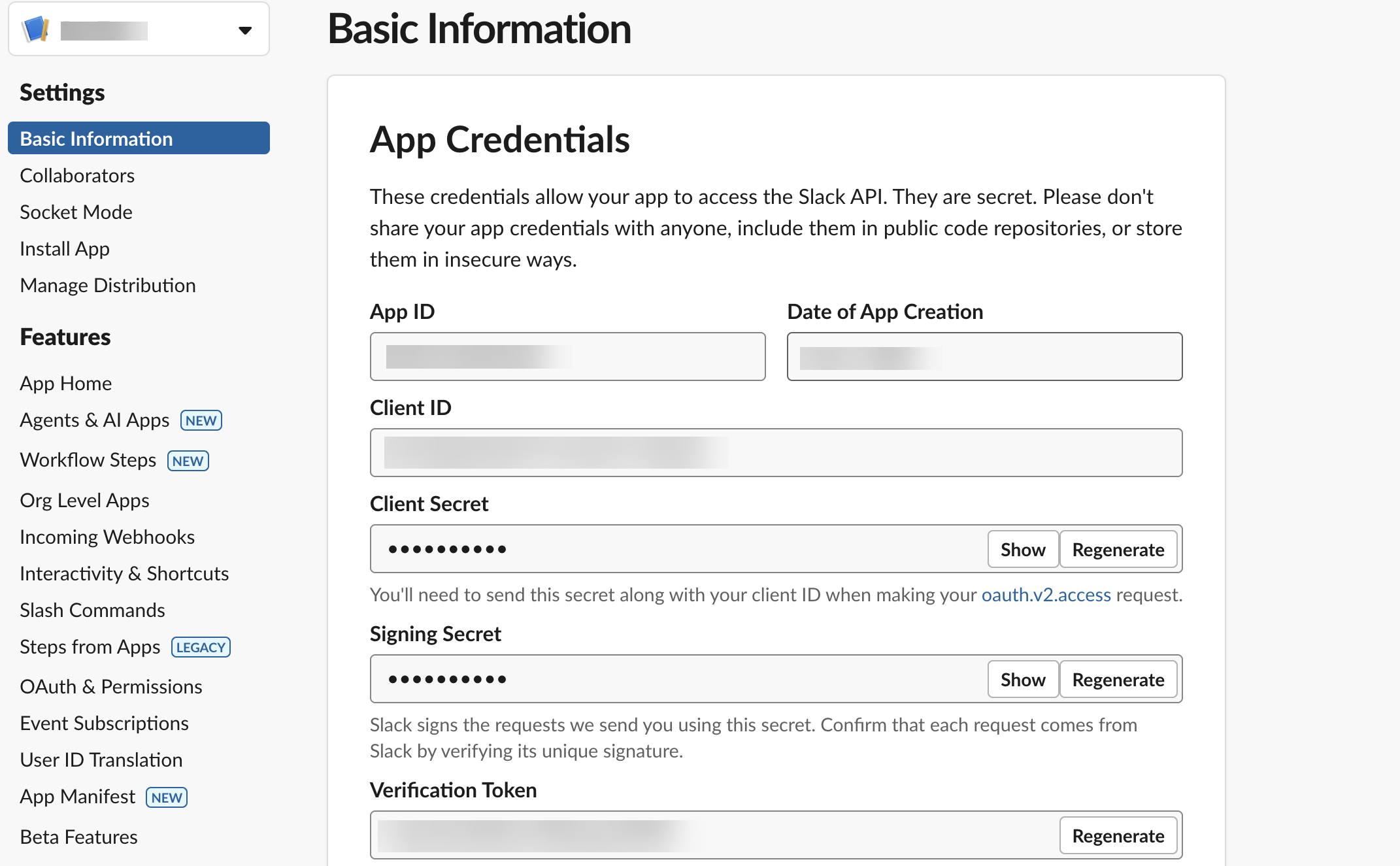Open the app selector dropdown arrow

tap(245, 30)
